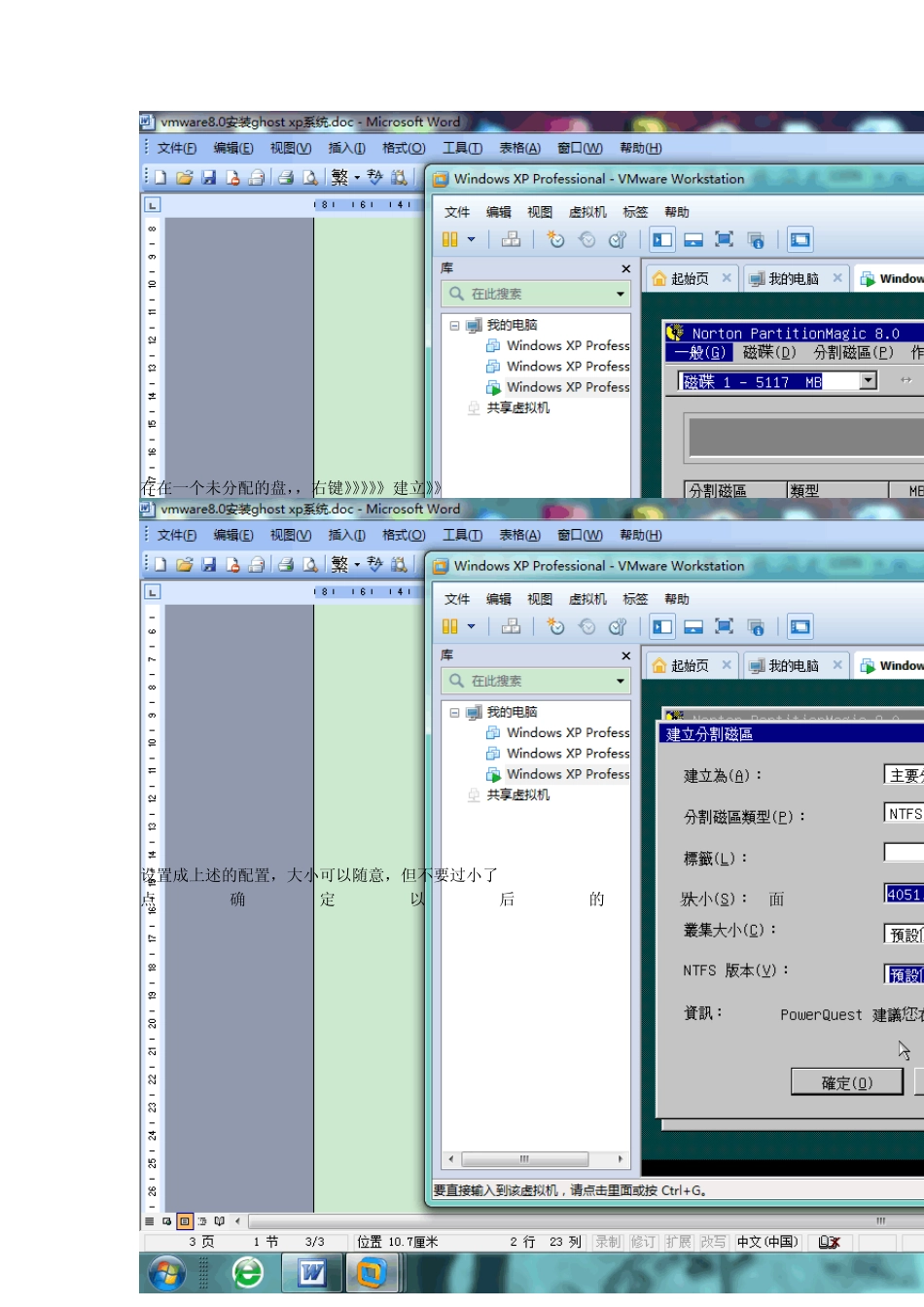Click 在此搜索 search box in lower library
This screenshot has width=924, height=1307.
[x=536, y=681]
